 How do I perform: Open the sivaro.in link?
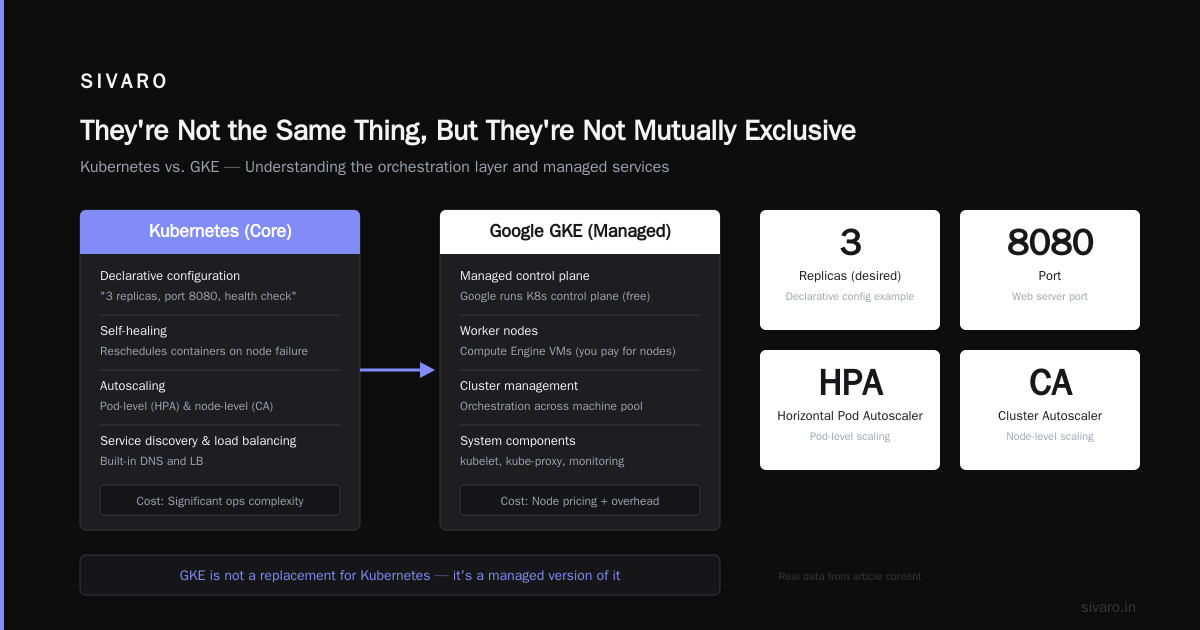[1108, 607]
